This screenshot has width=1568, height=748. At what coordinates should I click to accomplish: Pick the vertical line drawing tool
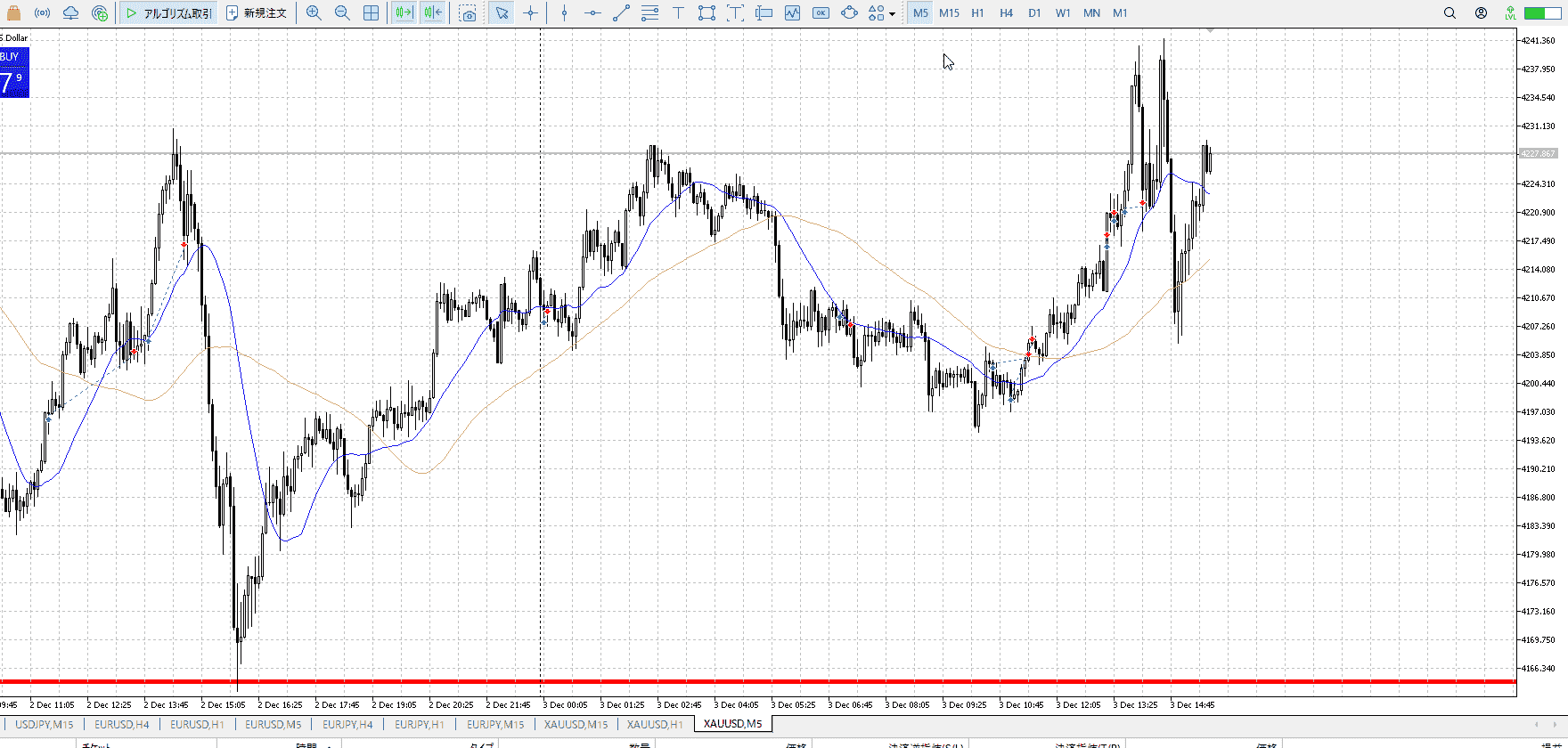pyautogui.click(x=564, y=13)
